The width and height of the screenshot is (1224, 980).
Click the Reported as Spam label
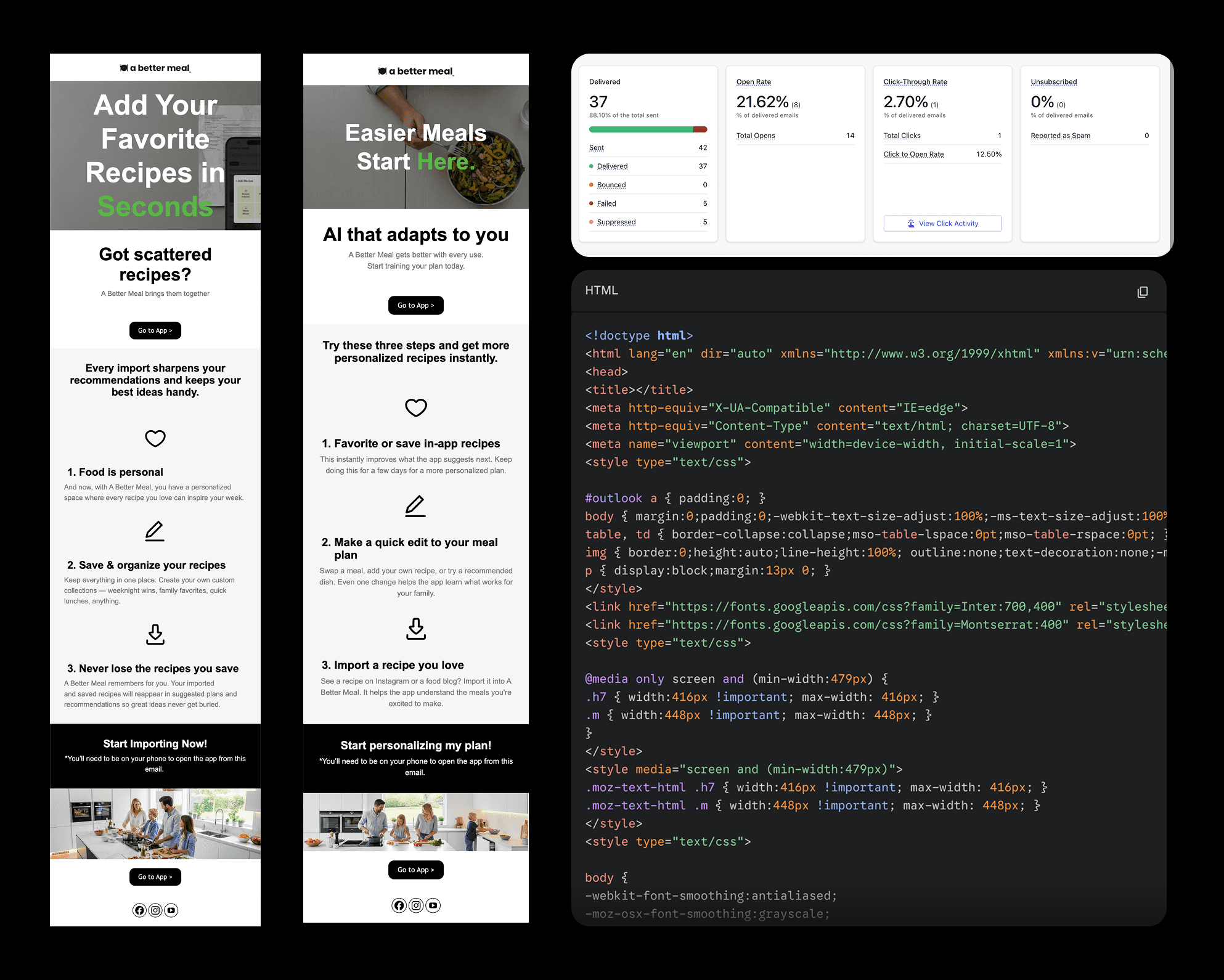pyautogui.click(x=1060, y=136)
